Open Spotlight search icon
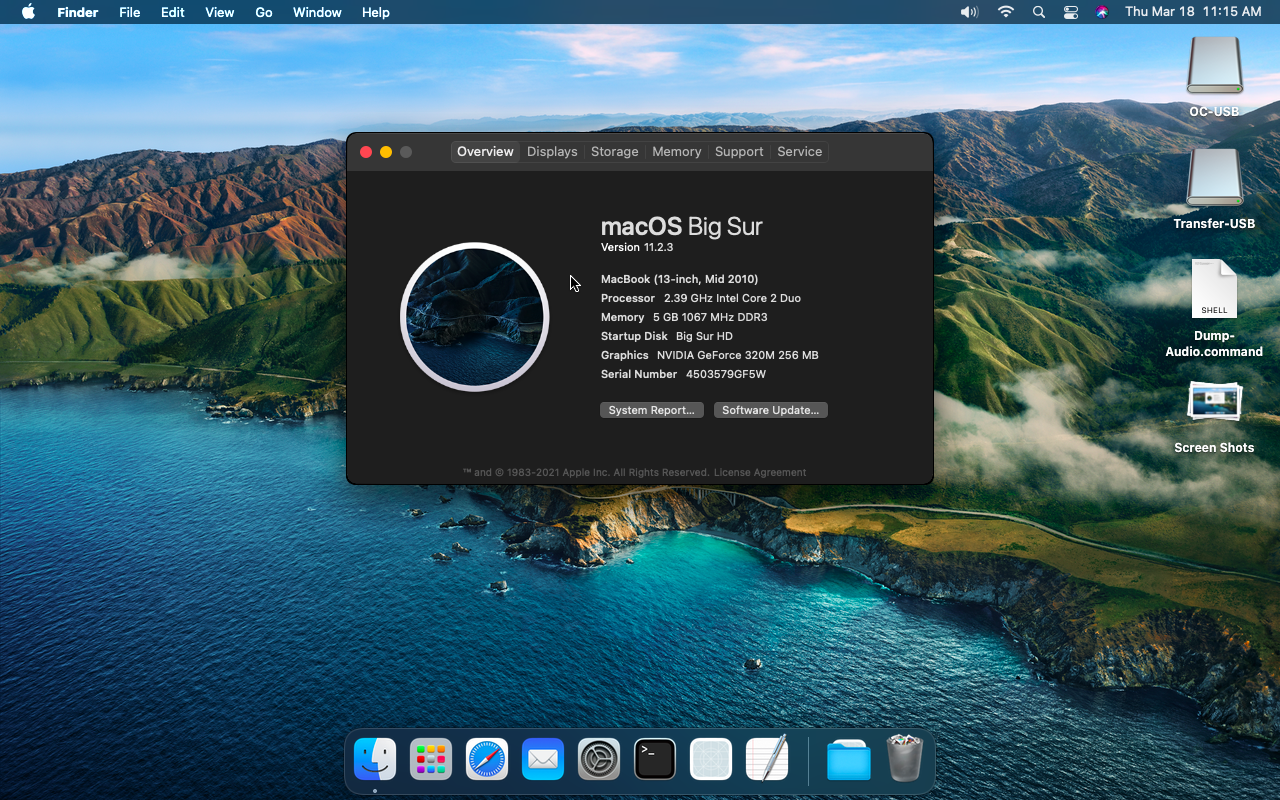This screenshot has width=1280, height=800. tap(1039, 12)
